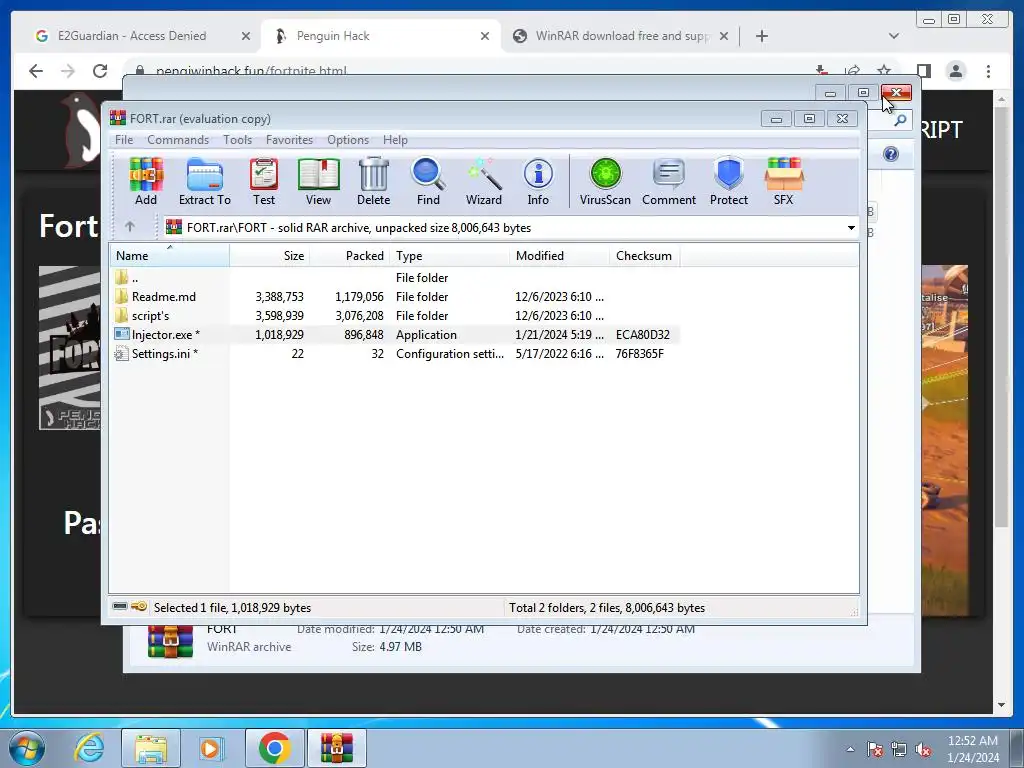Click the help question mark icon in Explorer window
This screenshot has width=1024, height=768.
tap(891, 154)
